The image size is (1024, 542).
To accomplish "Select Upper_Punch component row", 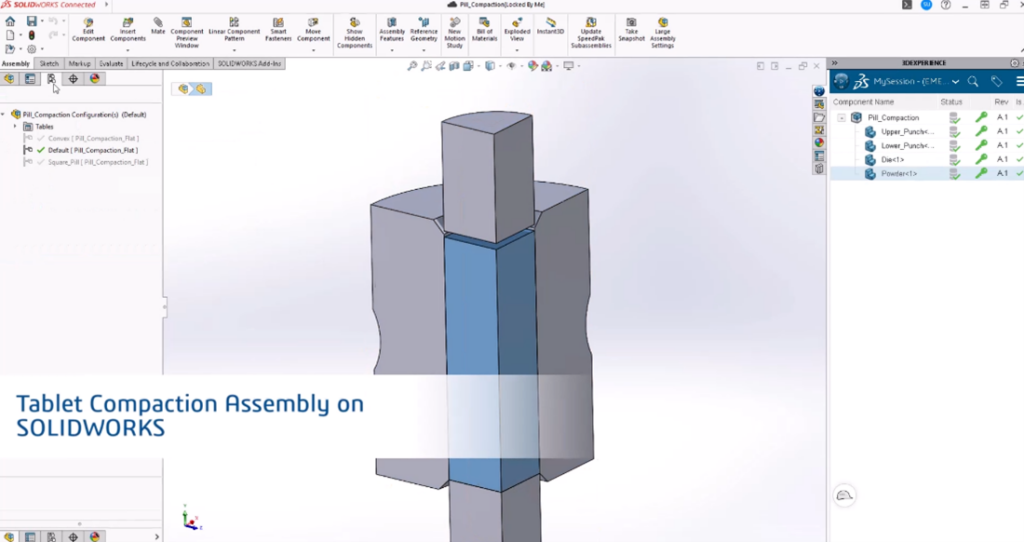I will 927,131.
